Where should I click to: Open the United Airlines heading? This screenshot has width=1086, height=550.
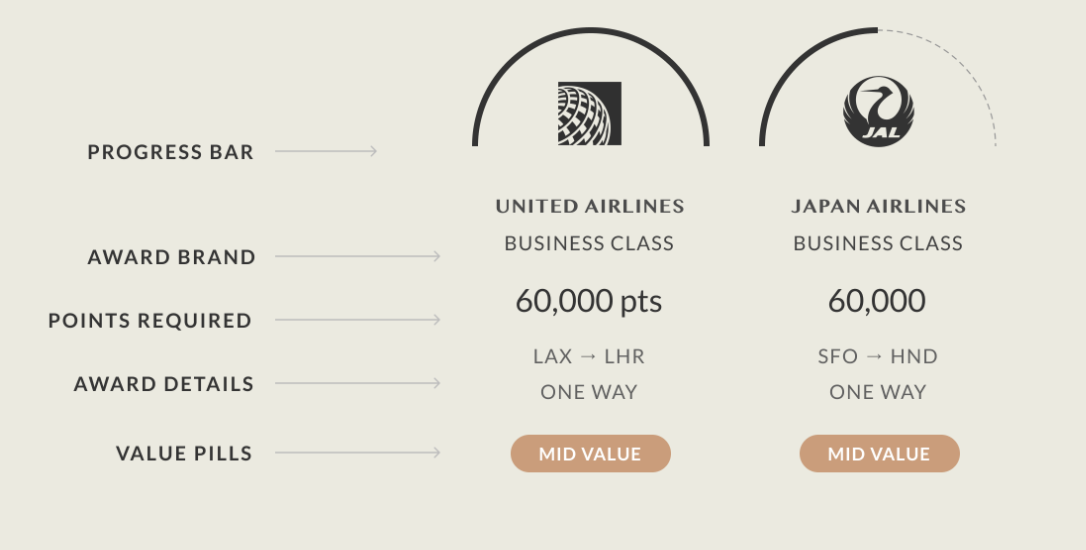coord(590,206)
